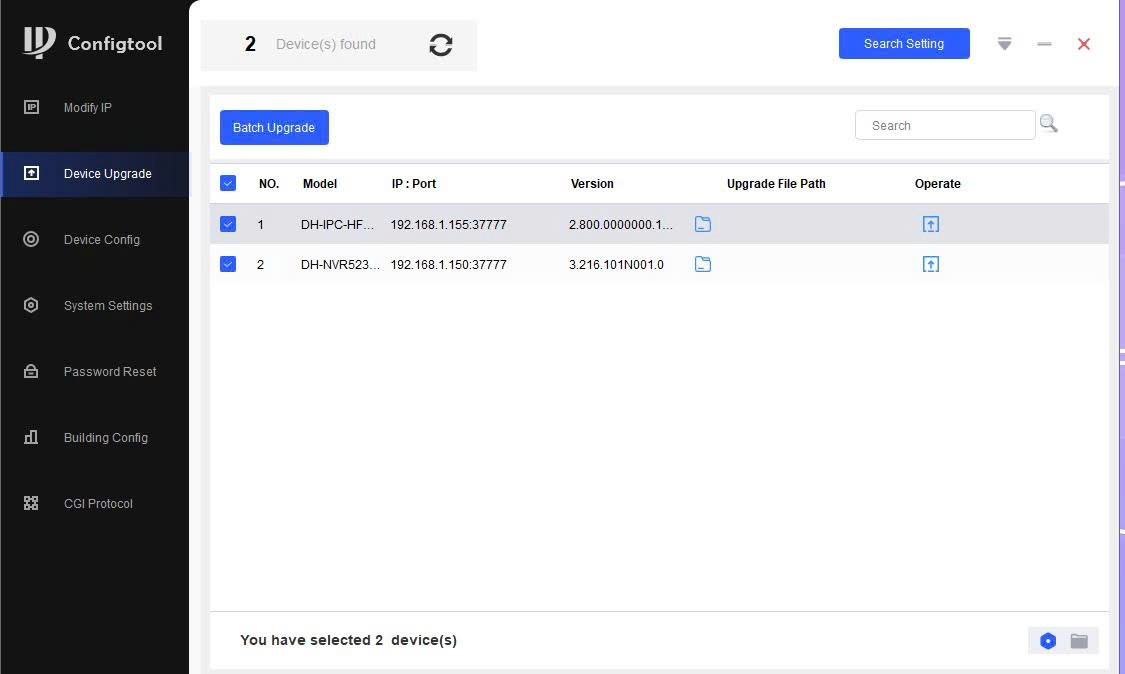Click IP address 192.168.1.150:37777
This screenshot has height=674, width=1125.
click(448, 264)
